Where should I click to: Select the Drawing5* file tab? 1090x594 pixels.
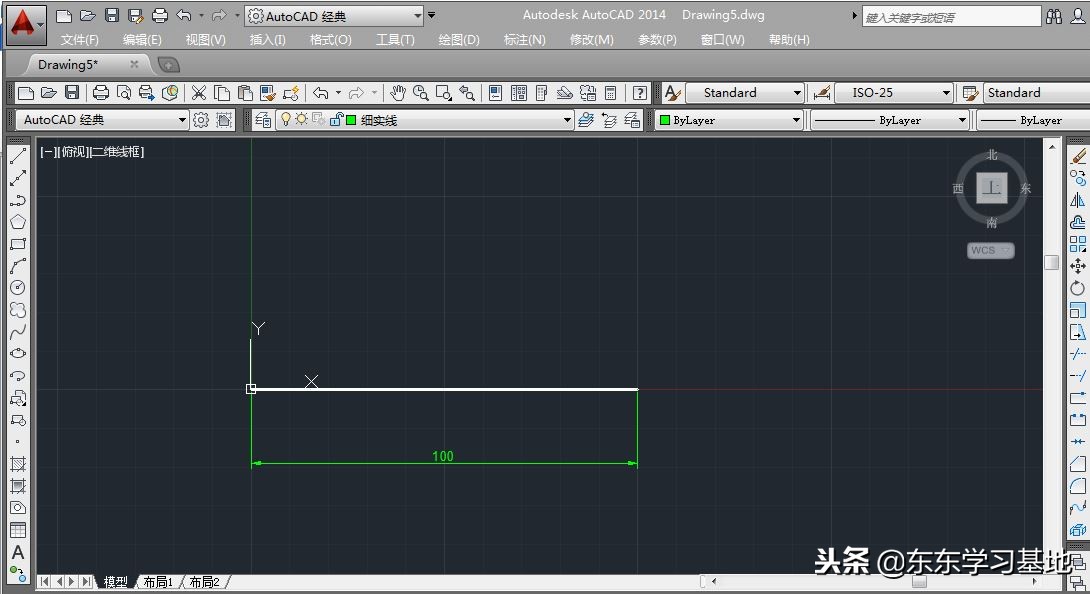tap(67, 65)
